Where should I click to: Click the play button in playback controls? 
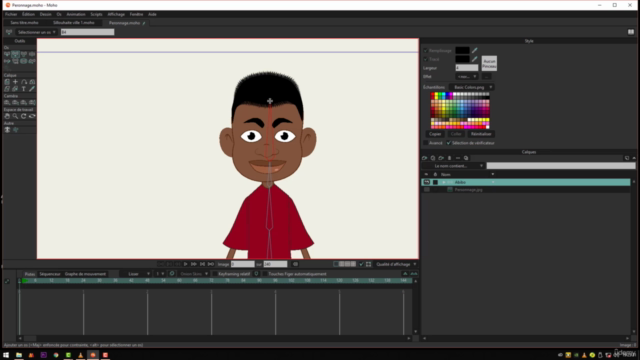click(185, 264)
